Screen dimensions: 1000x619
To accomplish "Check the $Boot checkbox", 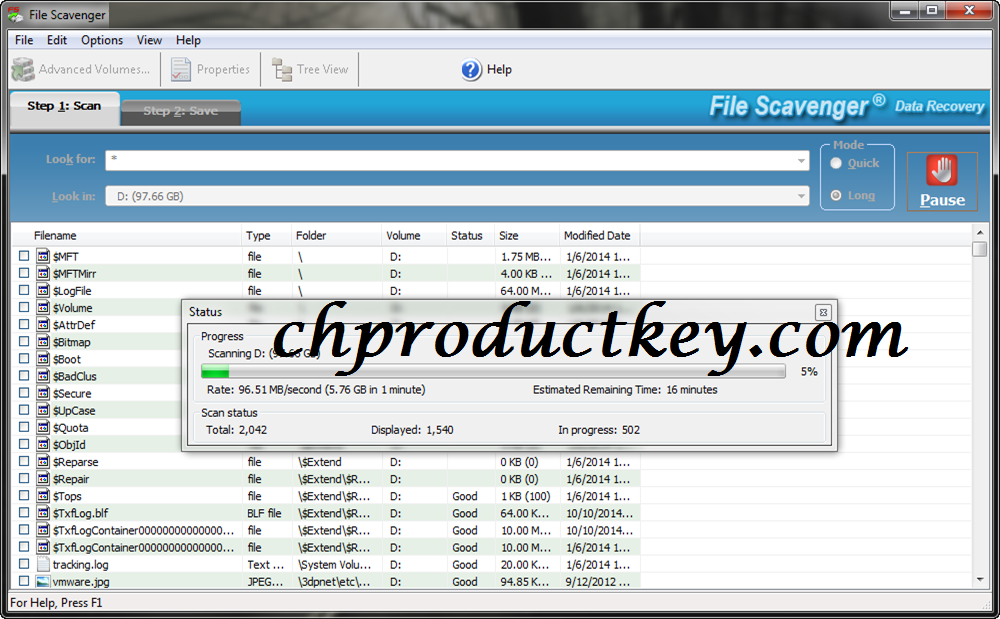I will [x=24, y=358].
